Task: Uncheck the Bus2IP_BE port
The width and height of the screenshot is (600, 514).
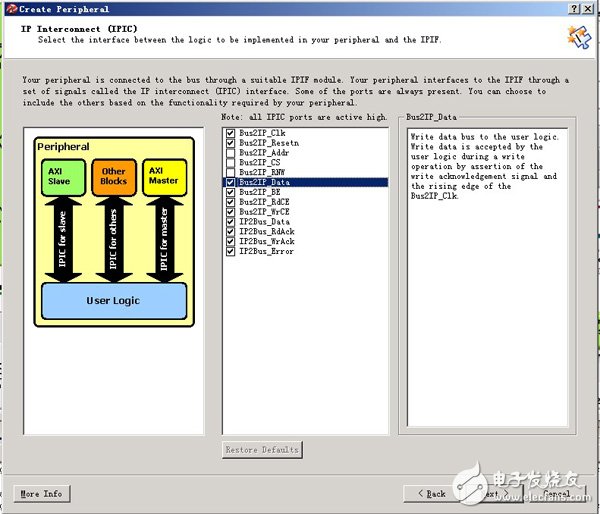Action: [x=231, y=192]
